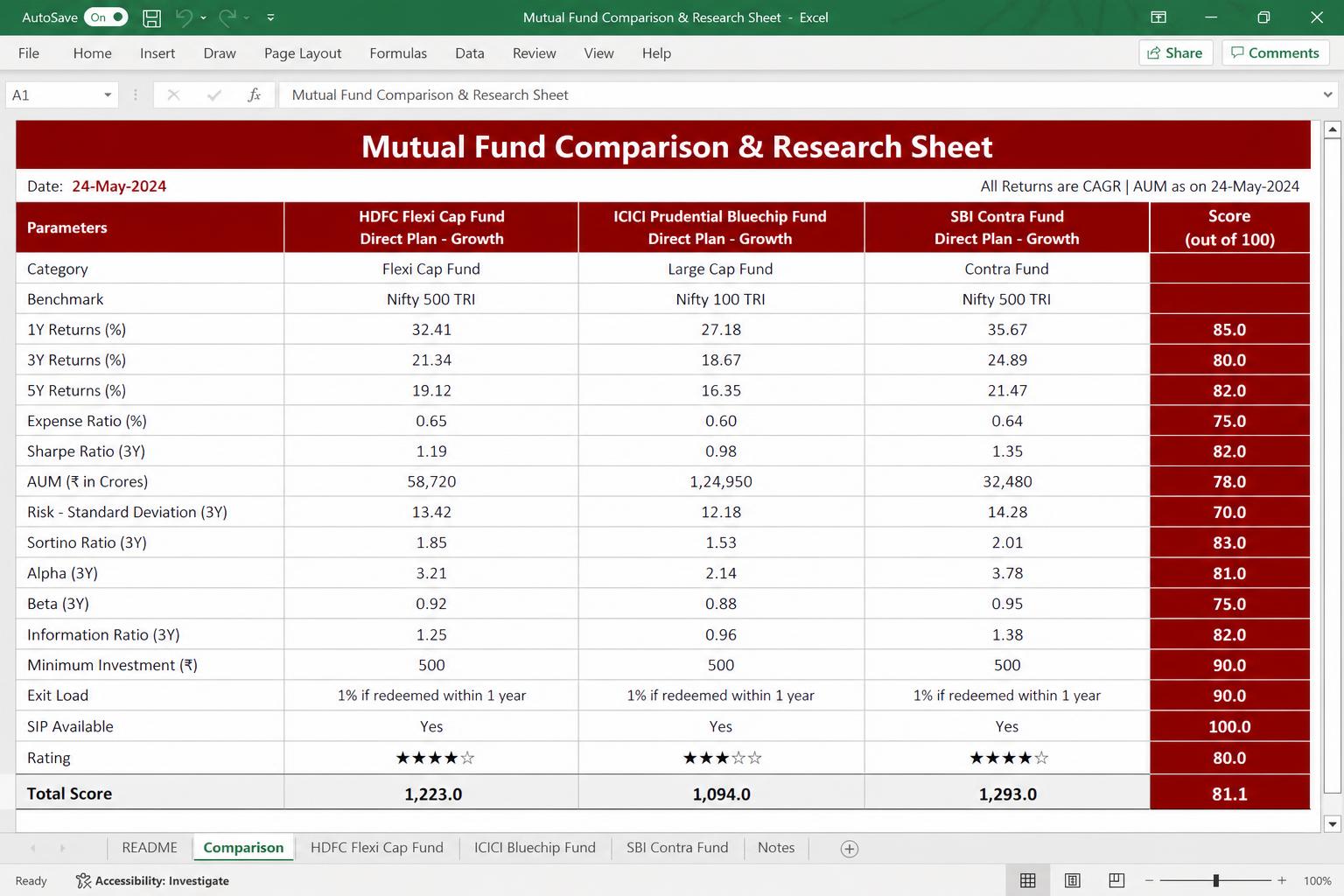Toggle the AutoSave switch
This screenshot has width=1344, height=896.
[x=106, y=17]
